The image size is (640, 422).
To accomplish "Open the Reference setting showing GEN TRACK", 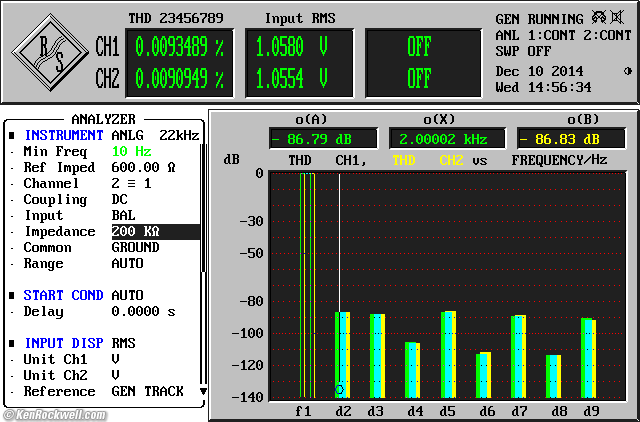I will coord(146,391).
